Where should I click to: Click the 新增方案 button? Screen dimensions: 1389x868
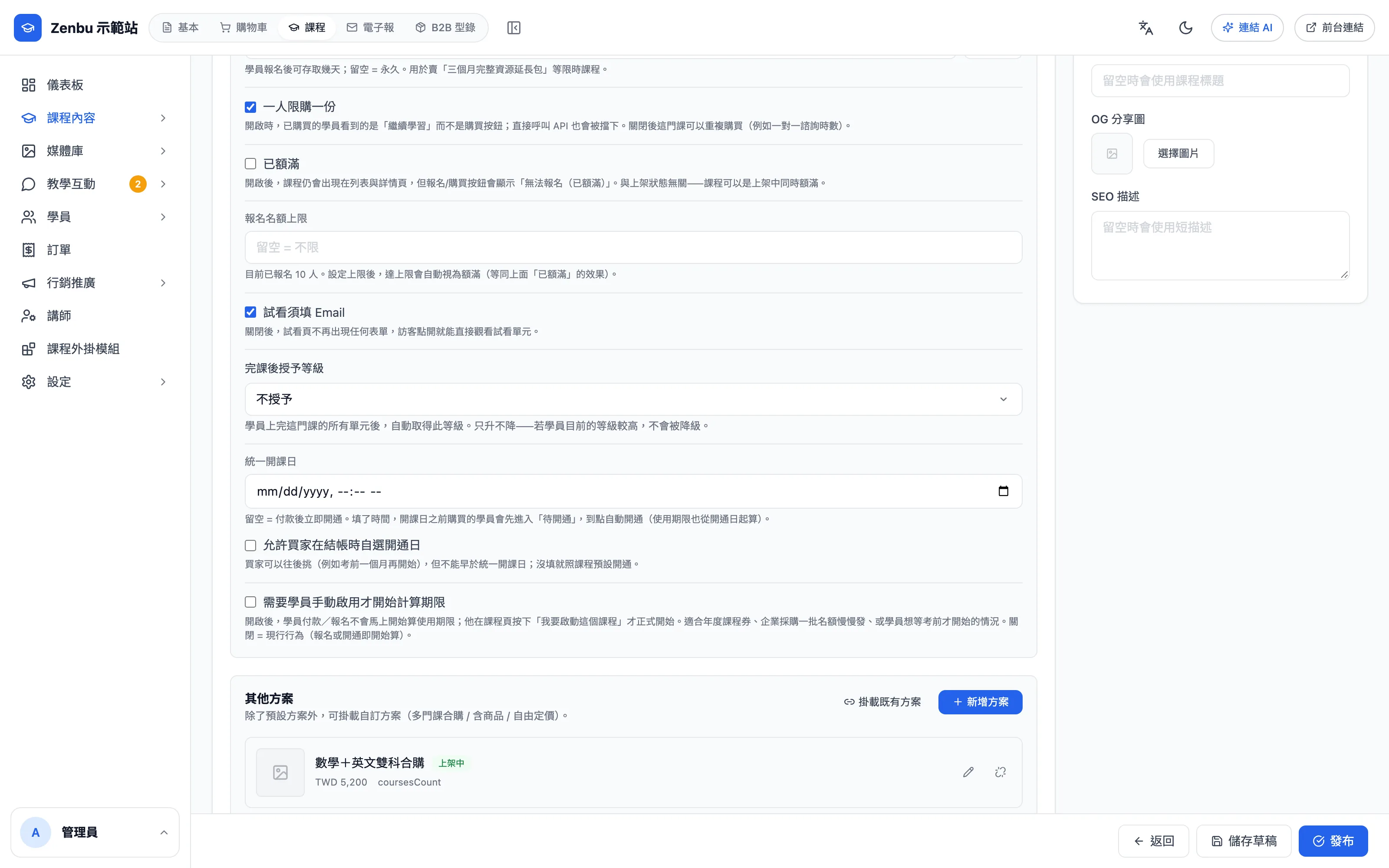click(x=981, y=702)
